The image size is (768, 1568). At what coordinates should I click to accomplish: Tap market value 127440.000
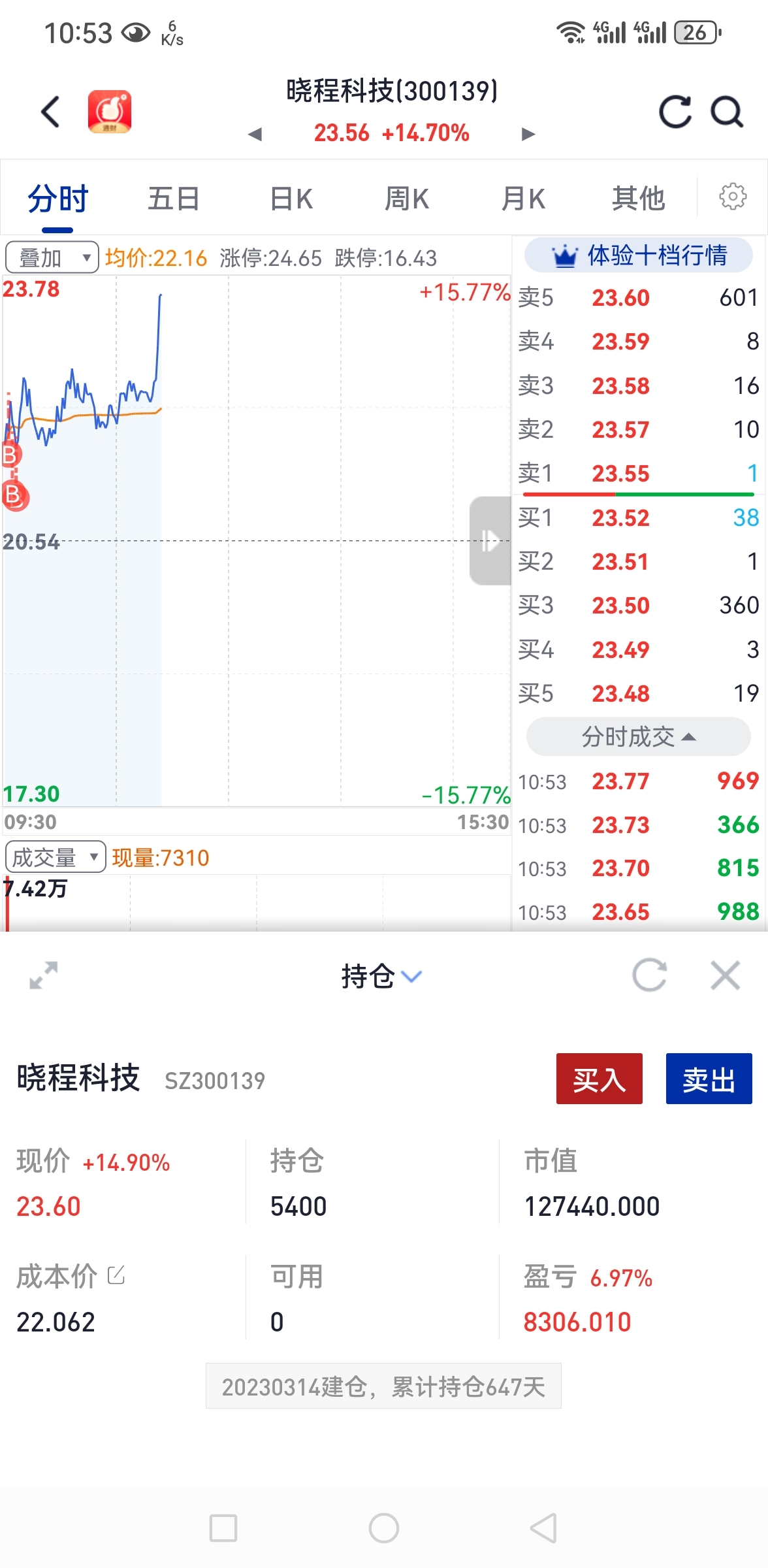[x=592, y=1207]
